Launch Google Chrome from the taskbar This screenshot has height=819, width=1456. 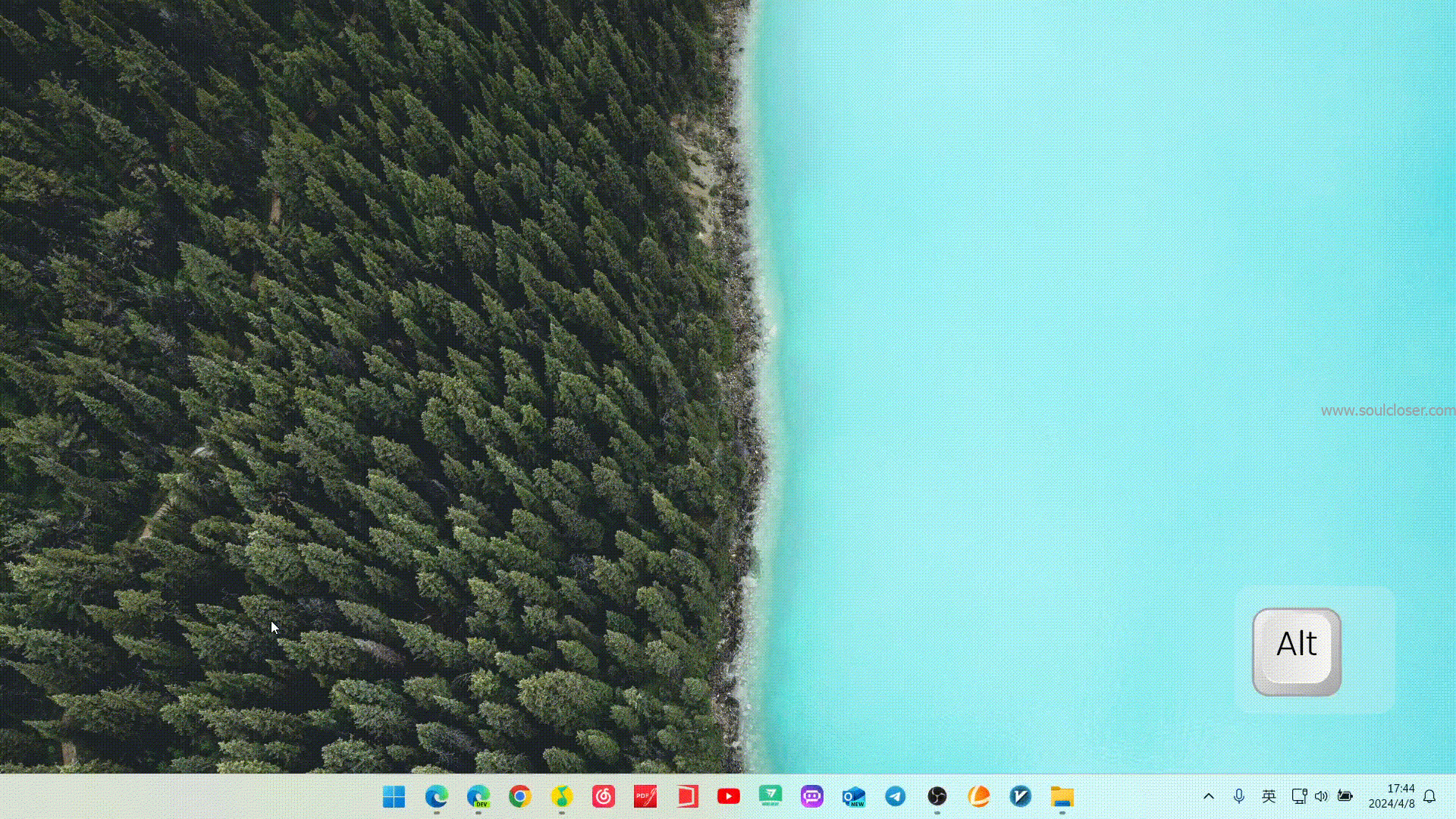[519, 796]
